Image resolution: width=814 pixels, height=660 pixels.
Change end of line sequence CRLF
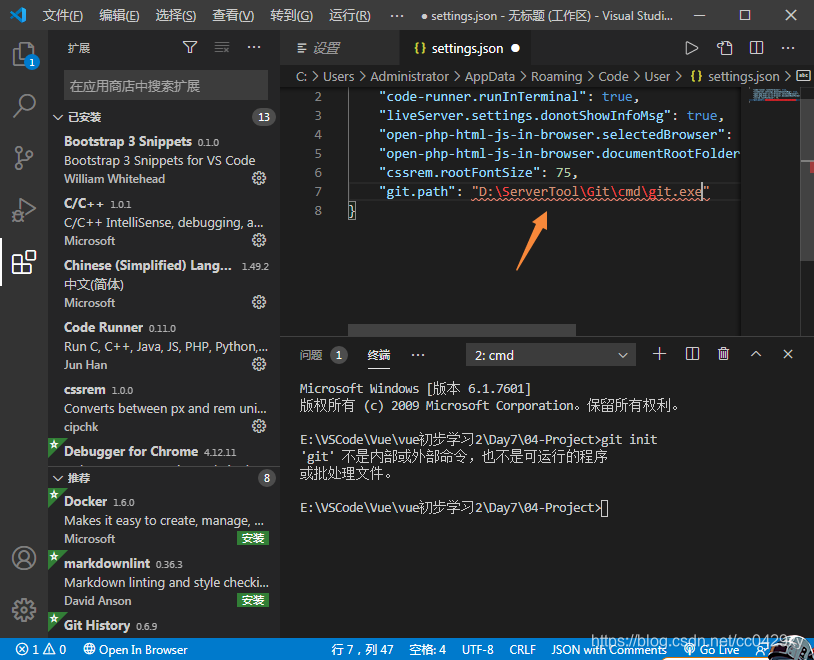pyautogui.click(x=522, y=650)
